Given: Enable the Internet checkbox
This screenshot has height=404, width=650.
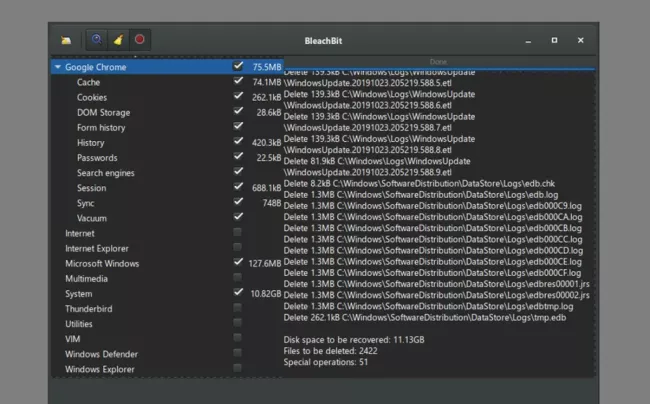Looking at the screenshot, I should click(237, 232).
